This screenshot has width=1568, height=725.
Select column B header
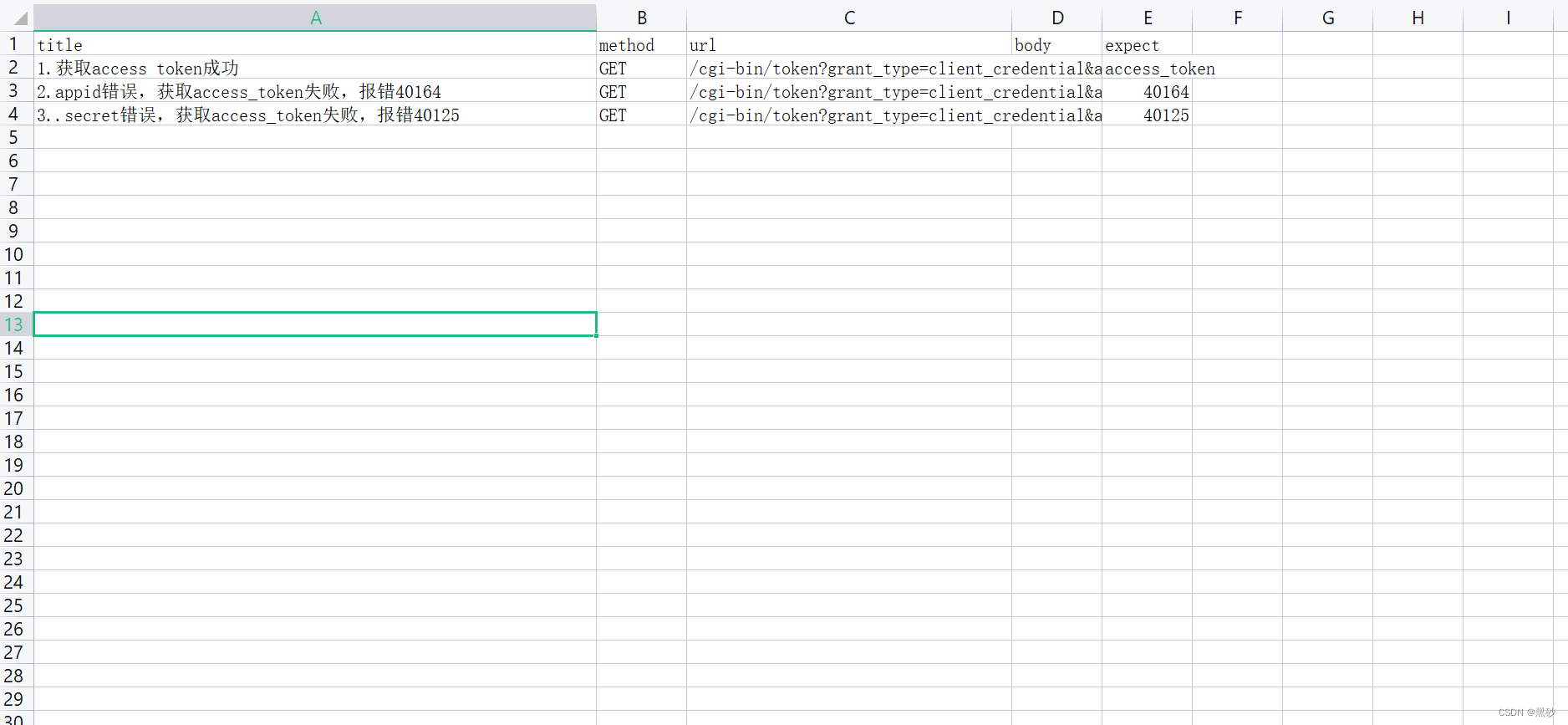(641, 18)
